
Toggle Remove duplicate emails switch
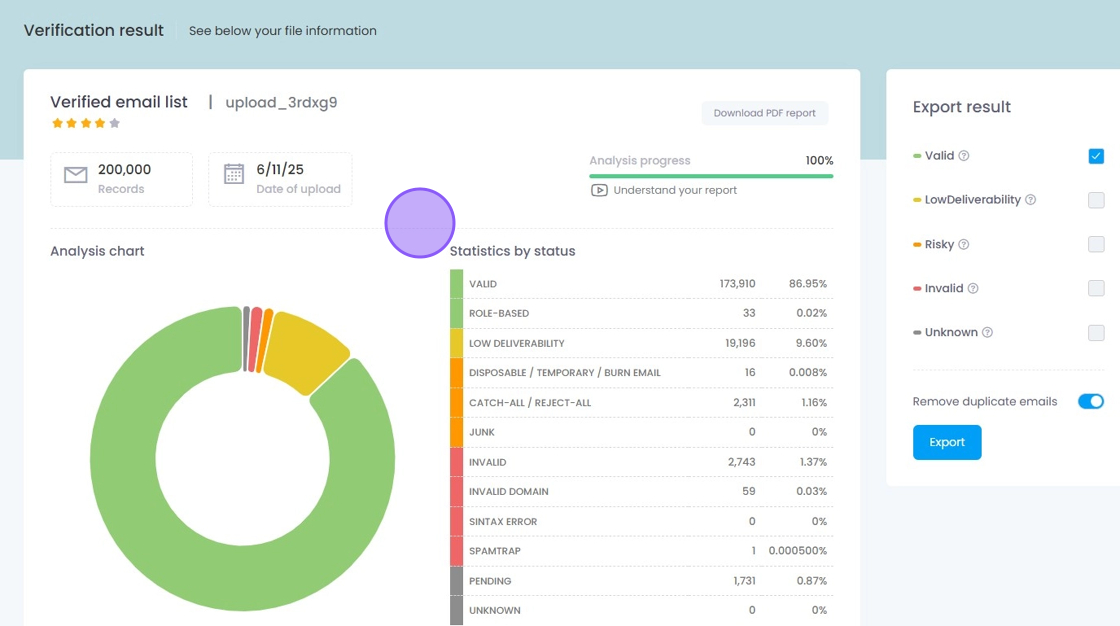1090,401
